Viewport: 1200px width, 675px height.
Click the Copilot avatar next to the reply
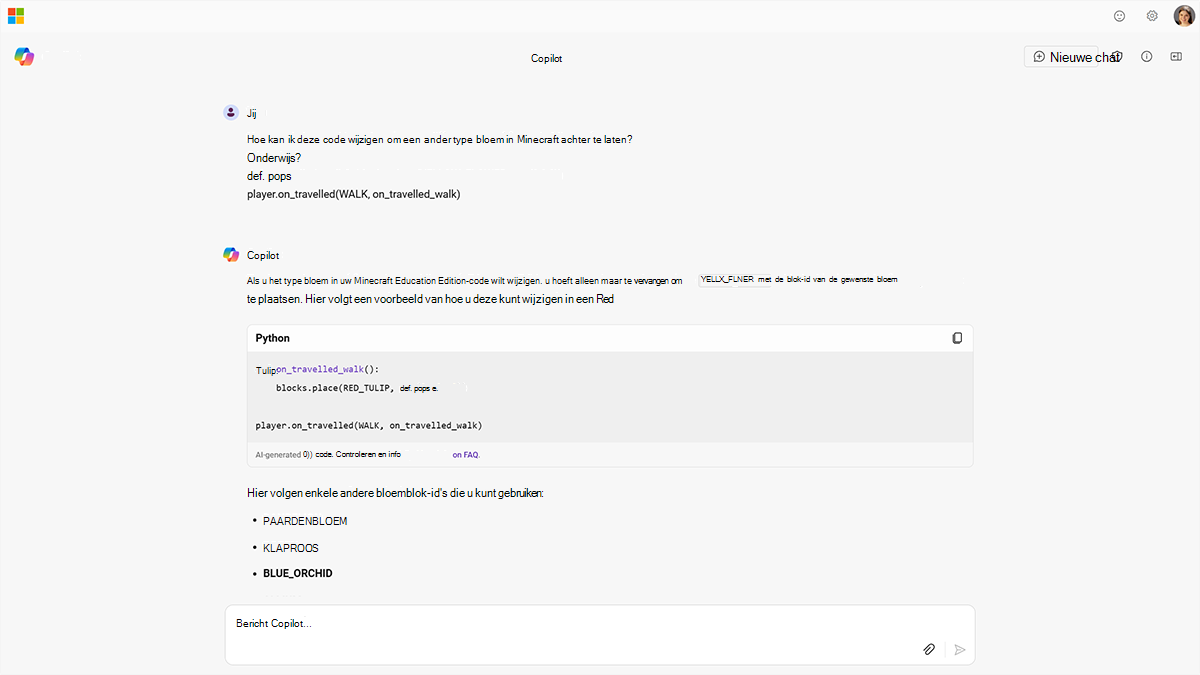pos(231,254)
